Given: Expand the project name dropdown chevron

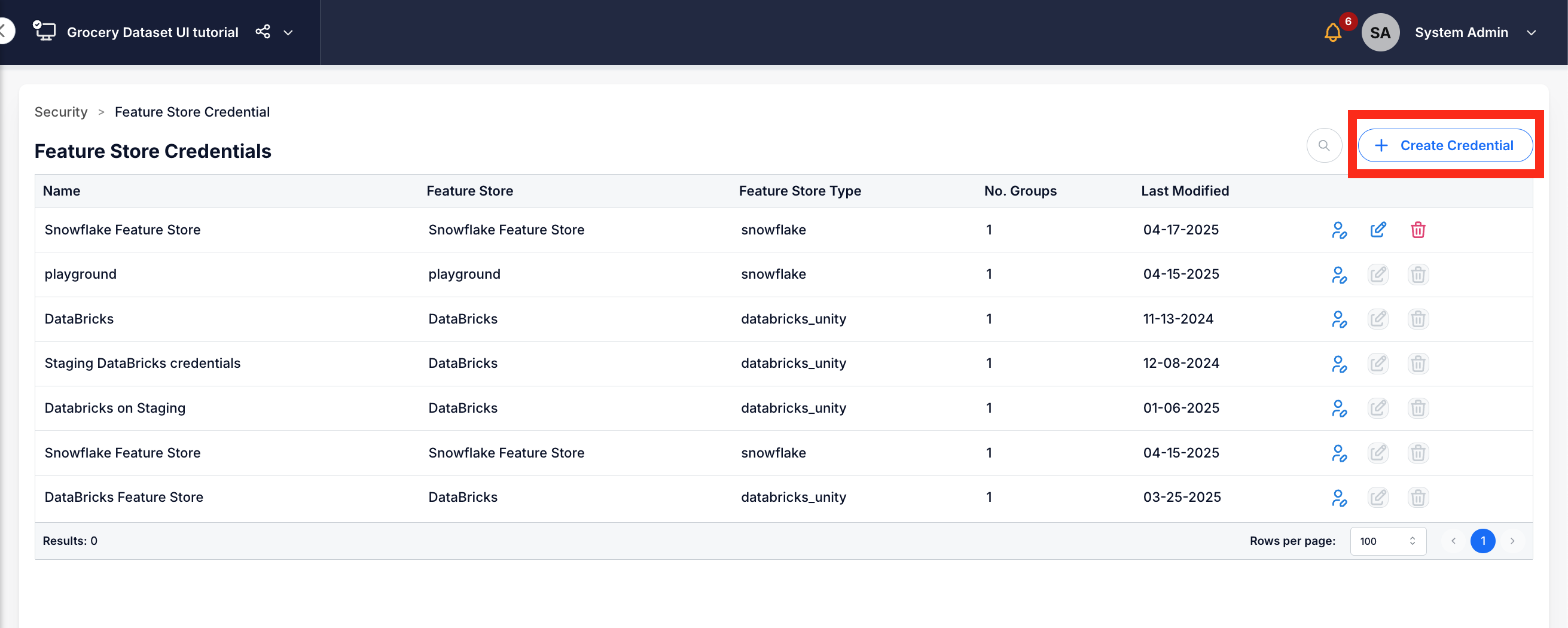Looking at the screenshot, I should [x=288, y=33].
